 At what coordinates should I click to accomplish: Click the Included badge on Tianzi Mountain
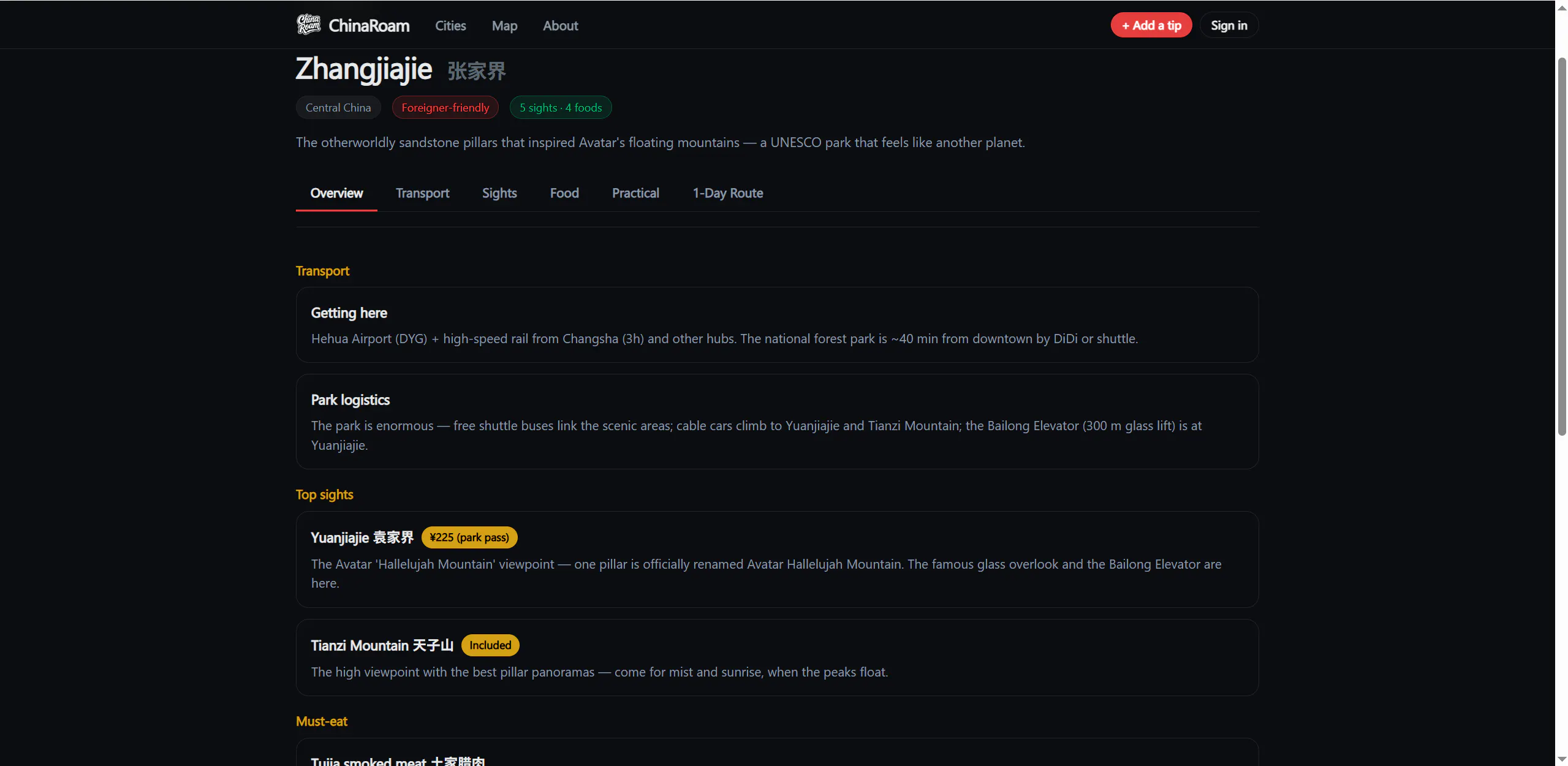pos(490,645)
